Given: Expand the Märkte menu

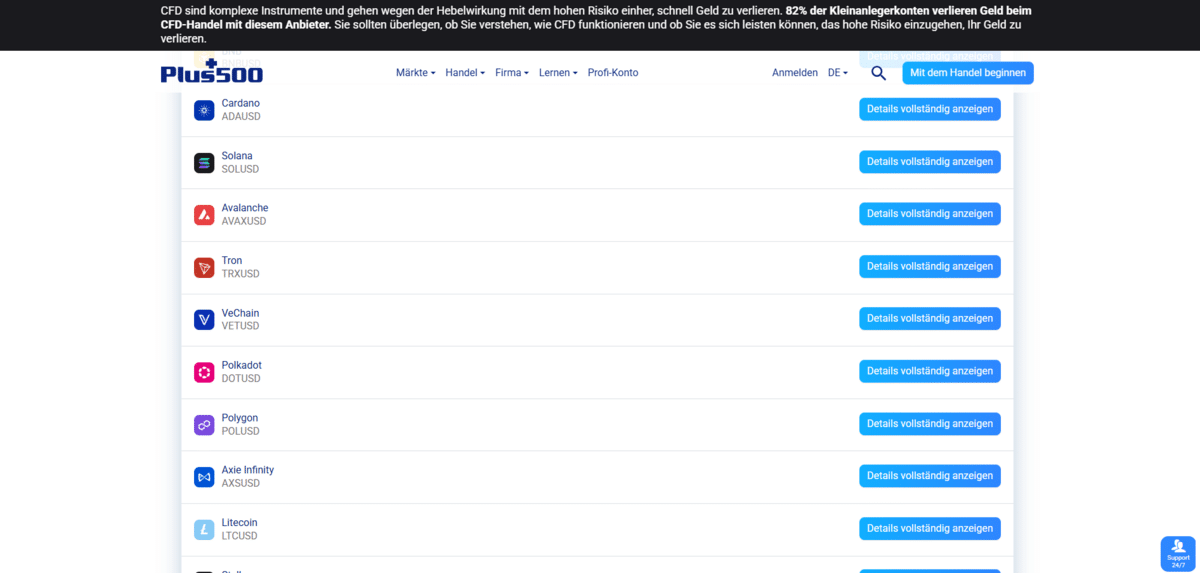Looking at the screenshot, I should point(415,73).
